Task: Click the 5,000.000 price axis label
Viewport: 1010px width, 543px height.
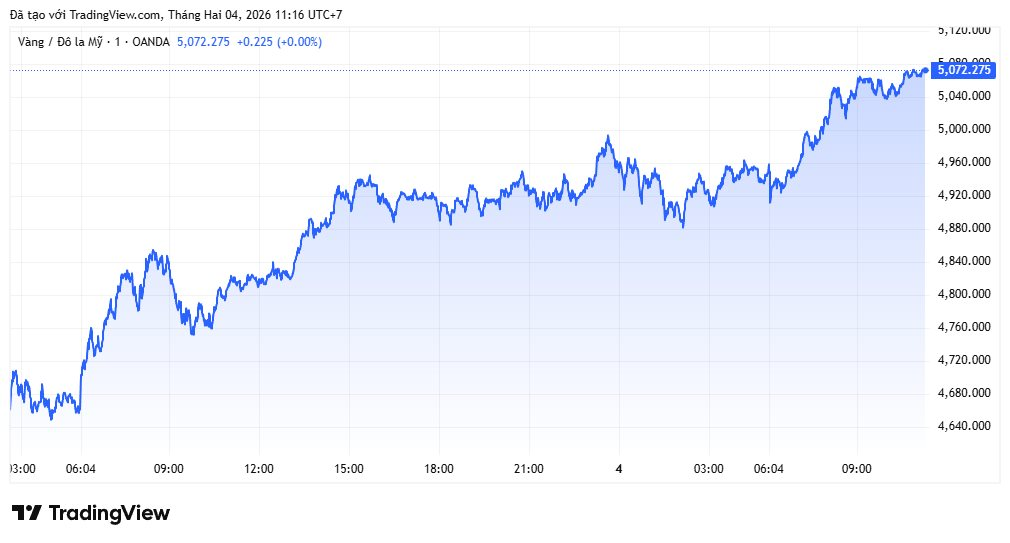Action: 963,129
